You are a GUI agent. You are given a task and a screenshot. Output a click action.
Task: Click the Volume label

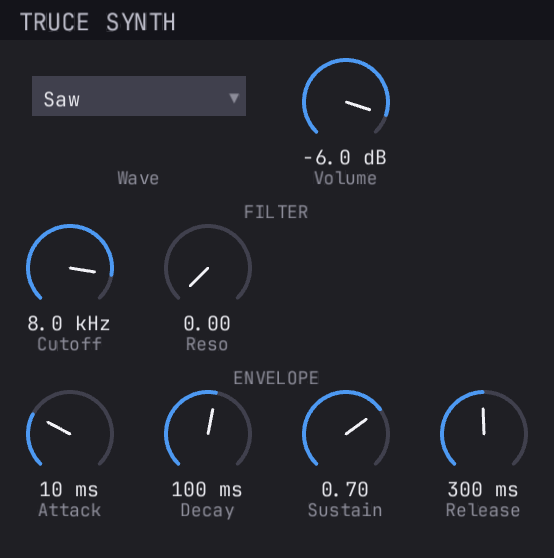(345, 178)
